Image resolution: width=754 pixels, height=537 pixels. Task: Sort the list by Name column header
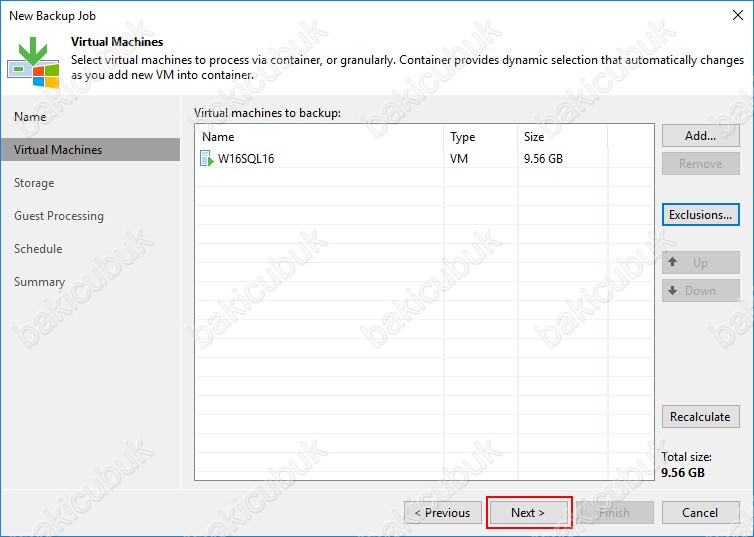[319, 137]
